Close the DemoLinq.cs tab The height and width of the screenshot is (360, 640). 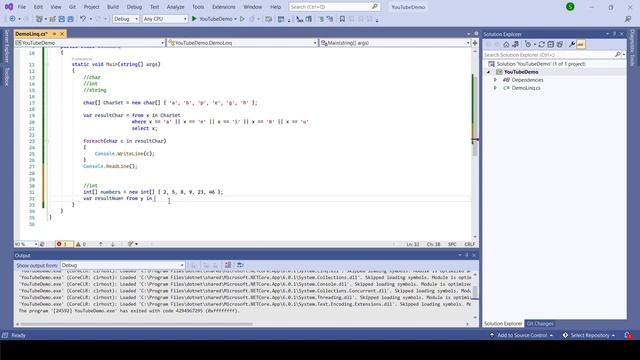point(62,34)
